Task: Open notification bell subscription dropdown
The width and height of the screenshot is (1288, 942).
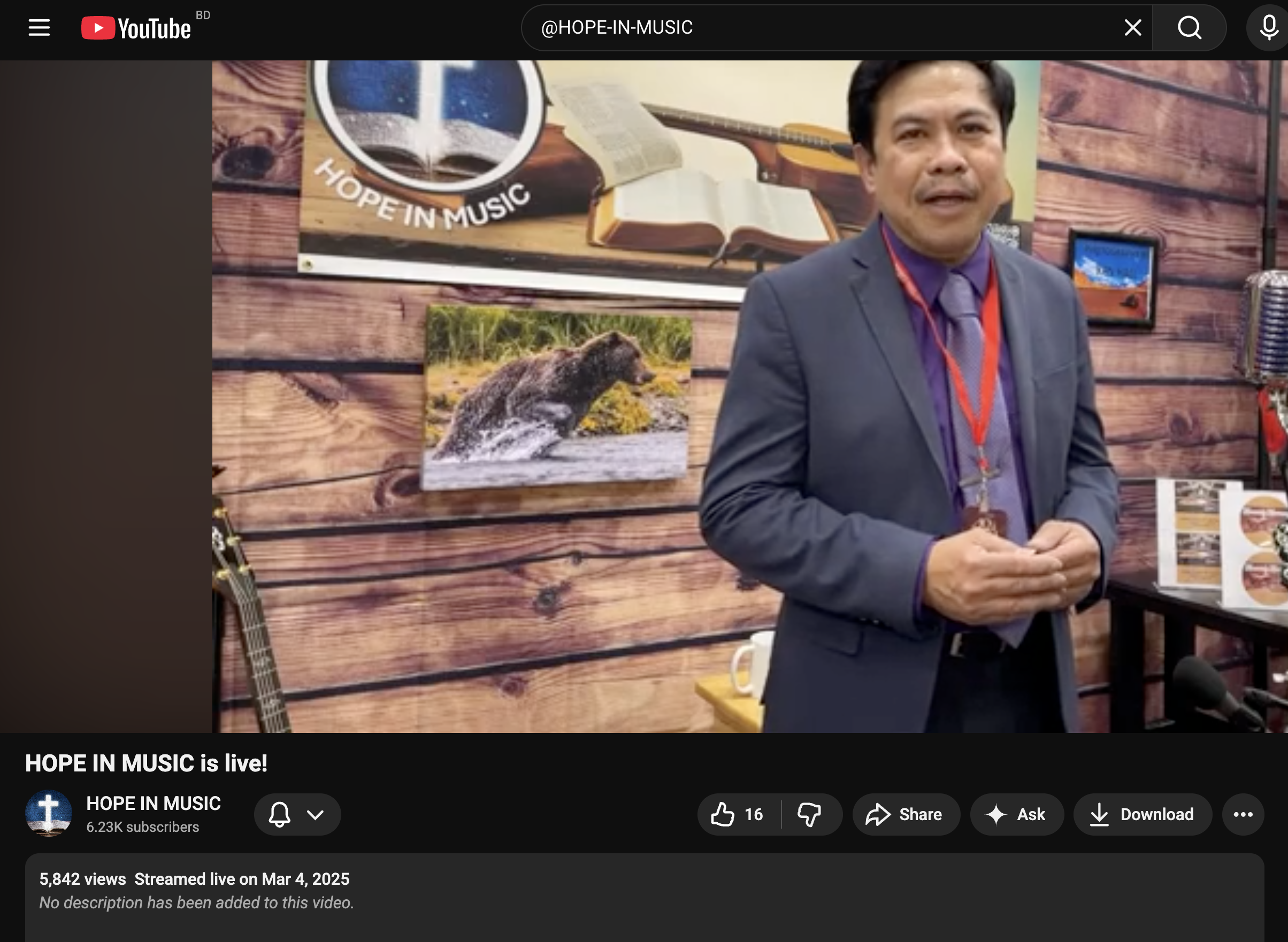Action: pos(297,814)
